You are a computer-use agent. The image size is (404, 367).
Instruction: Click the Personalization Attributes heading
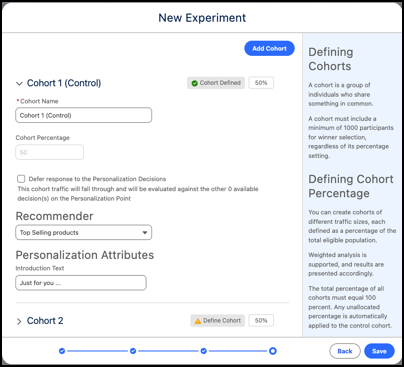pos(85,255)
